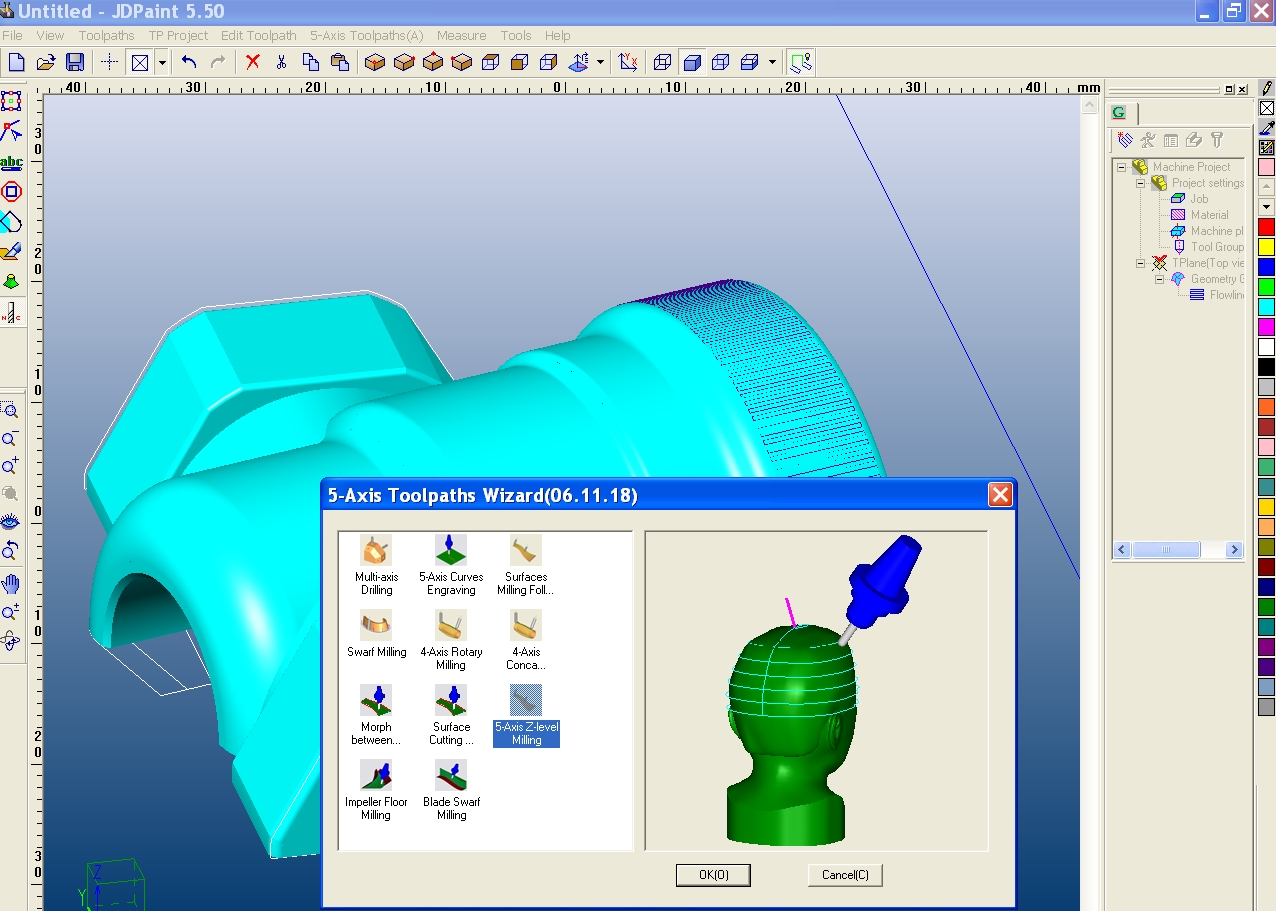This screenshot has height=911, width=1276.
Task: Choose Blade Swarf Milling icon
Action: (x=451, y=790)
